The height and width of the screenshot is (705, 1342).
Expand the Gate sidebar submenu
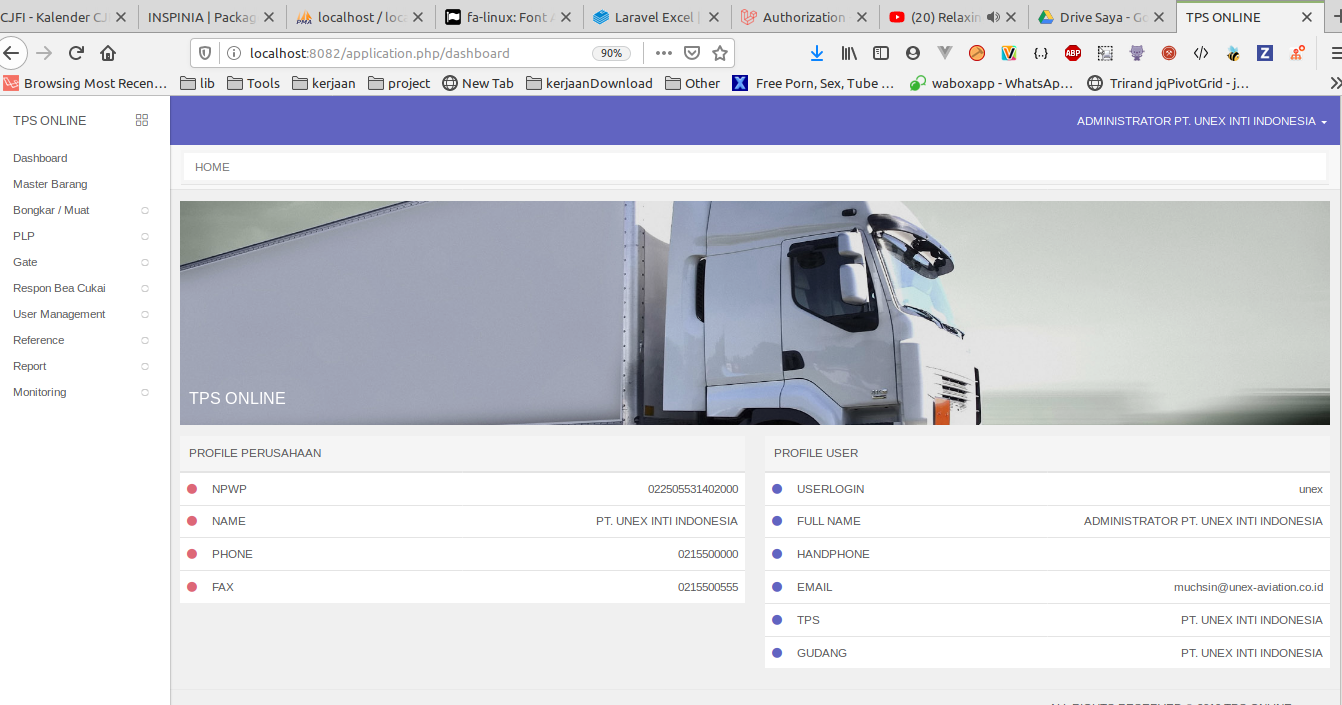tap(144, 262)
